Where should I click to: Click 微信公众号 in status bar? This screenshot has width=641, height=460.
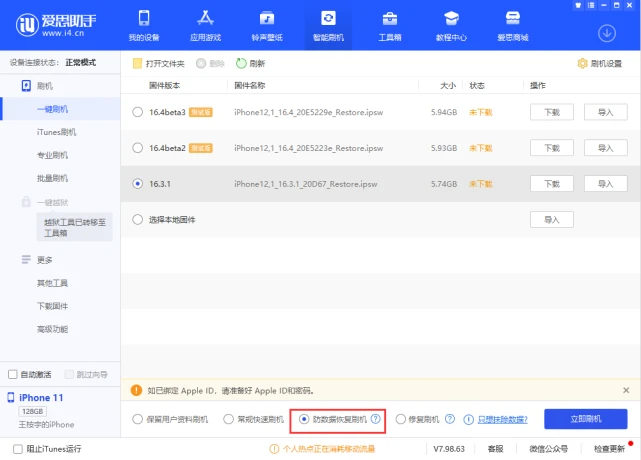tap(549, 449)
